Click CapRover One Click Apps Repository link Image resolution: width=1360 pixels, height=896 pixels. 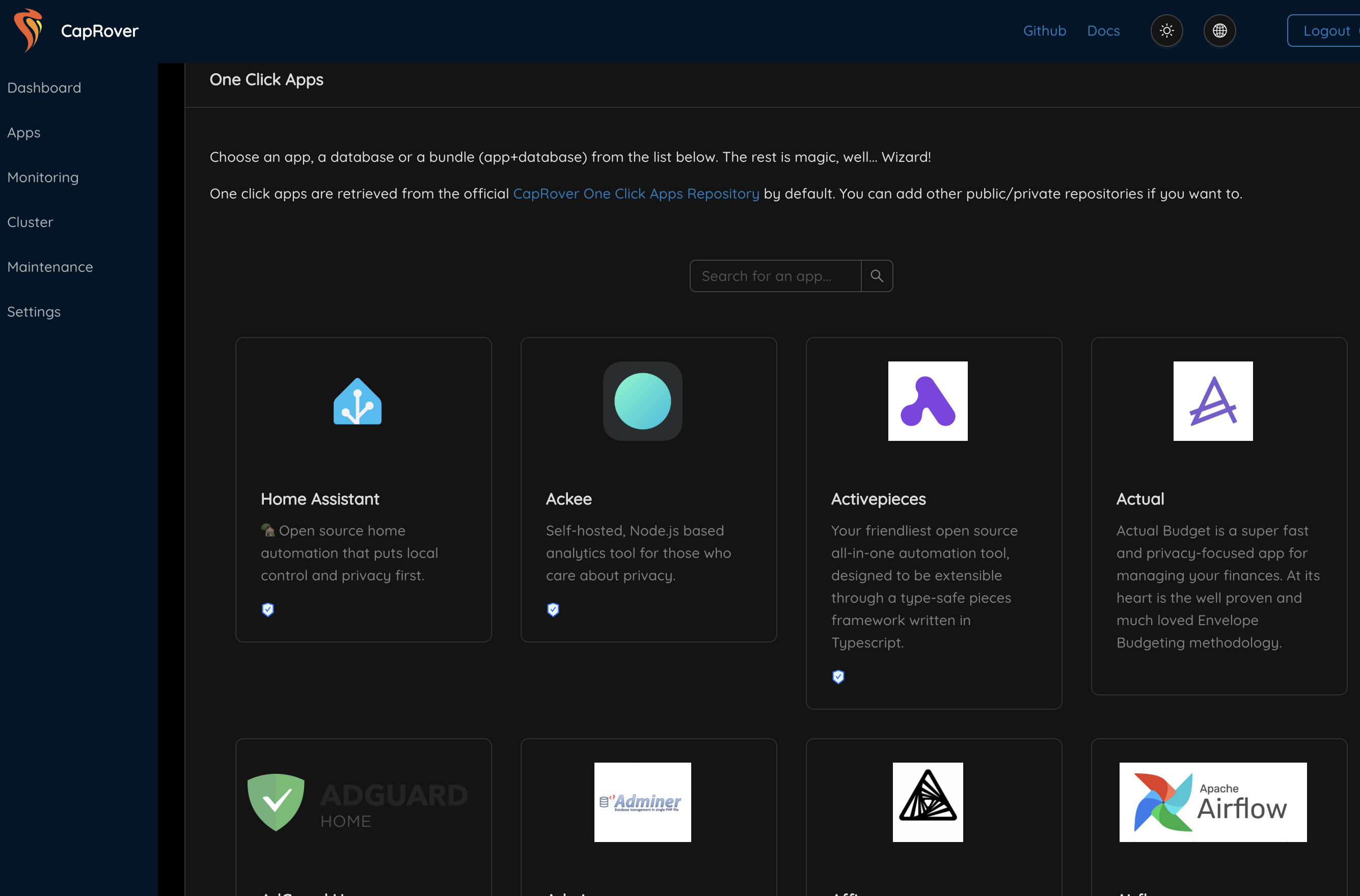point(636,194)
